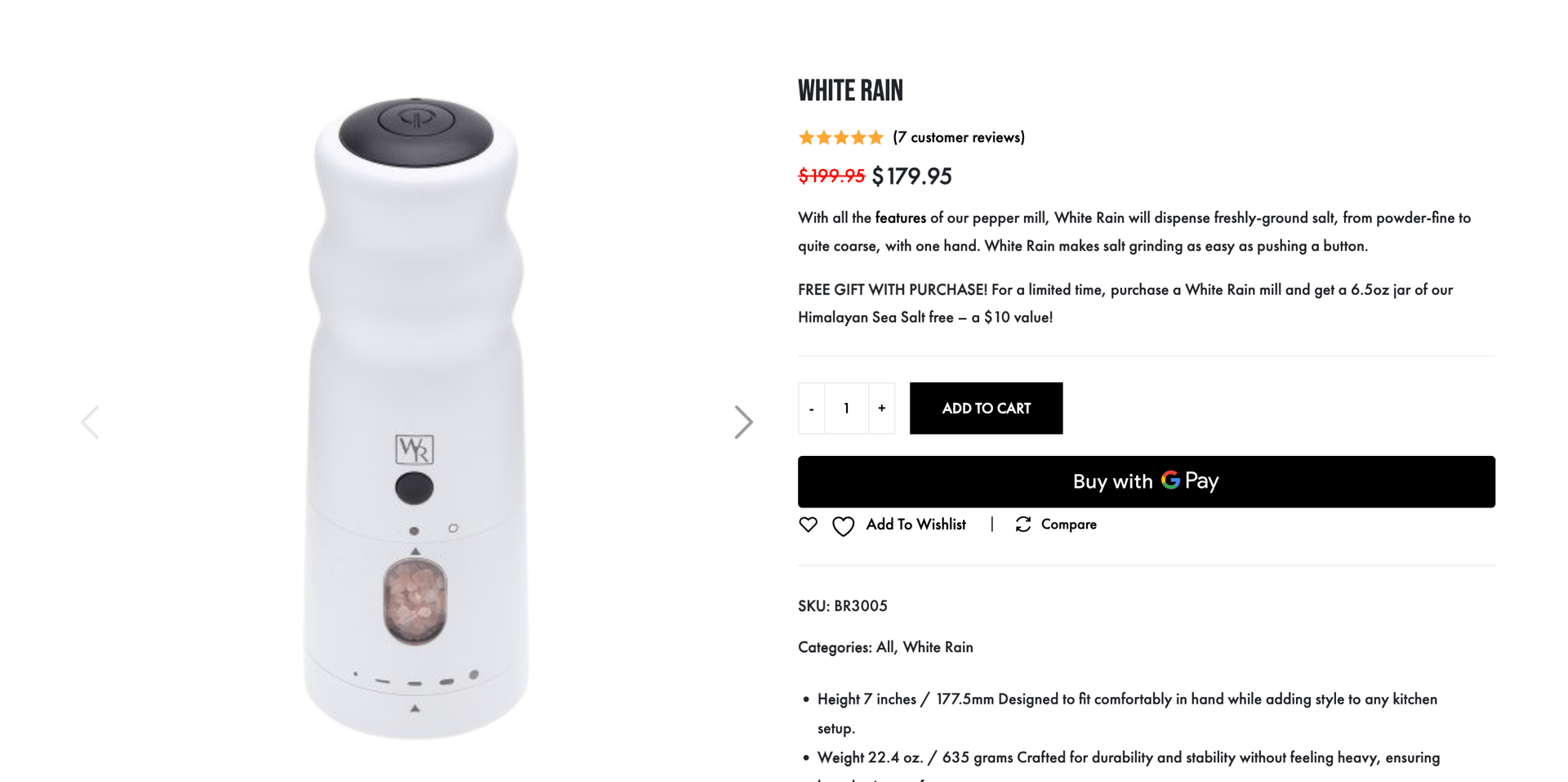Image resolution: width=1568 pixels, height=782 pixels.
Task: Click the White Rain product title
Action: (850, 91)
